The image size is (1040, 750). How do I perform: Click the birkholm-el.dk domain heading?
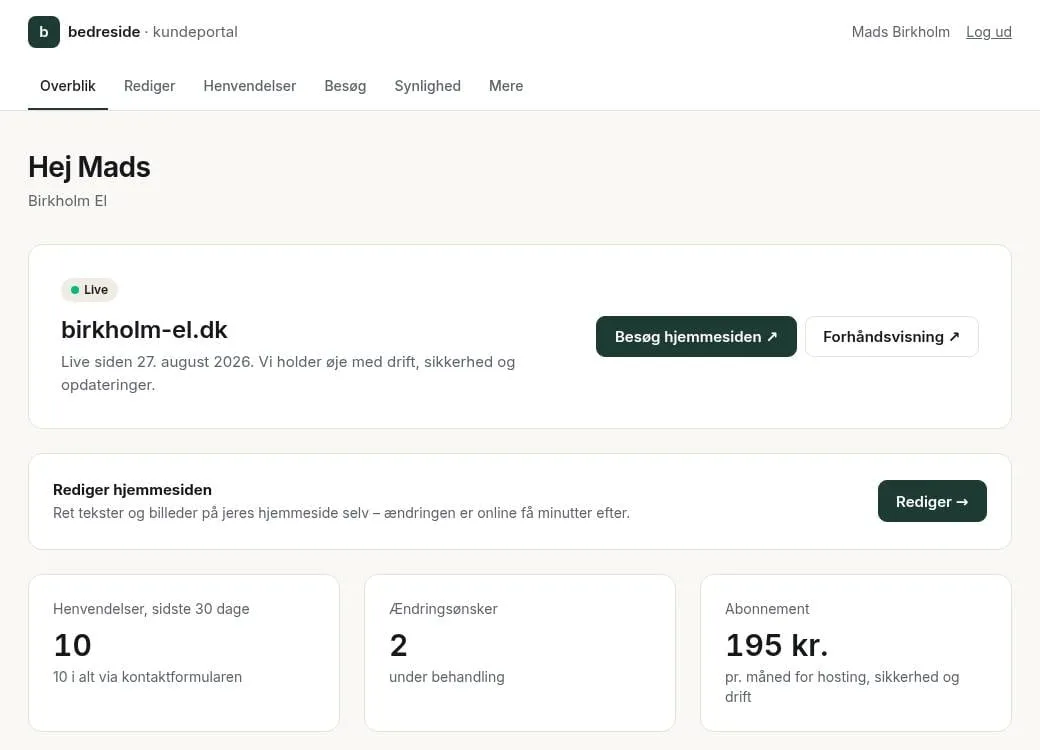144,330
